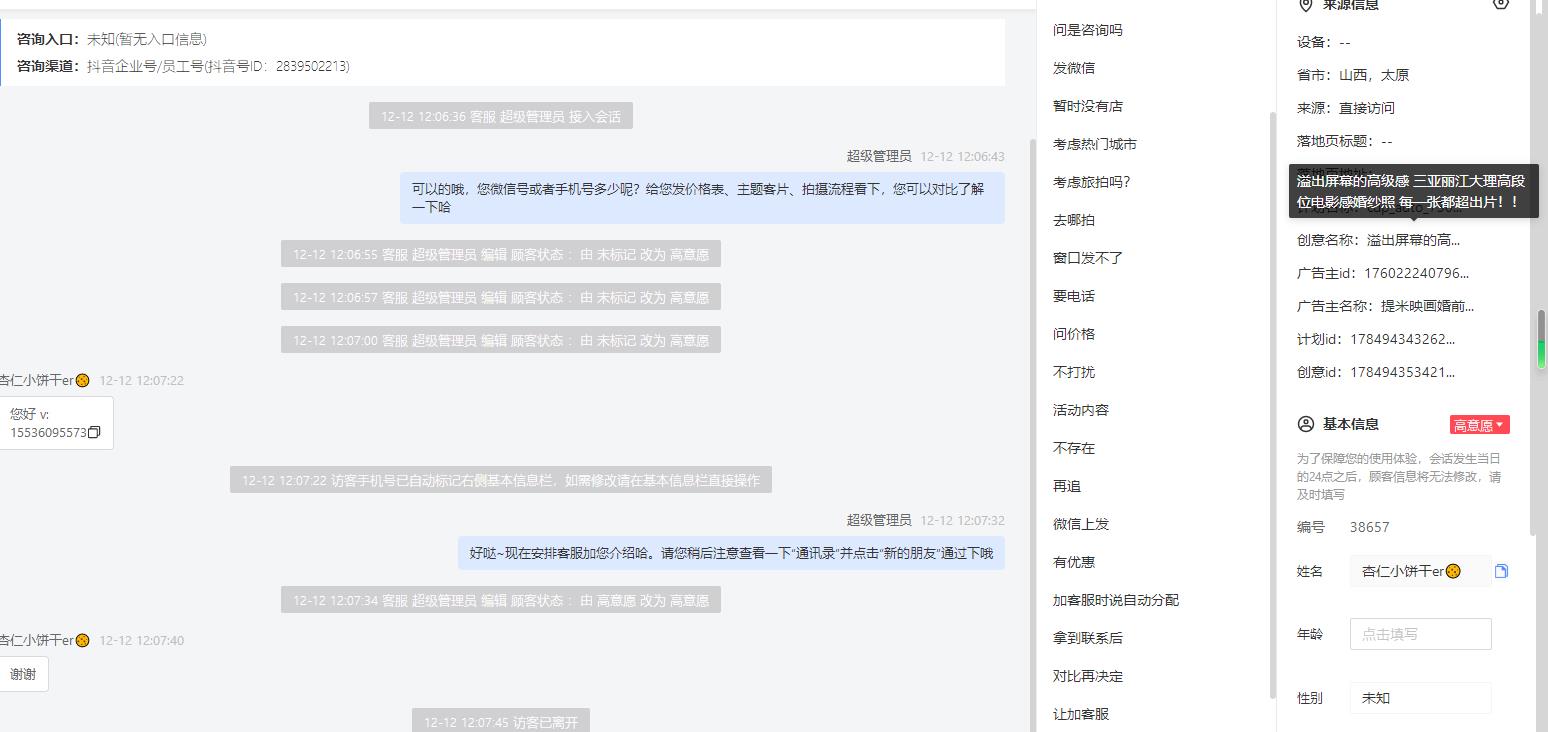Click the agent message asking for 微信号或者手机号

click(702, 198)
